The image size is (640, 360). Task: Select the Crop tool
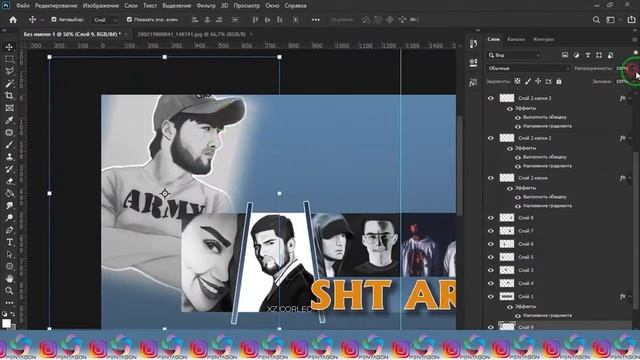pos(9,96)
